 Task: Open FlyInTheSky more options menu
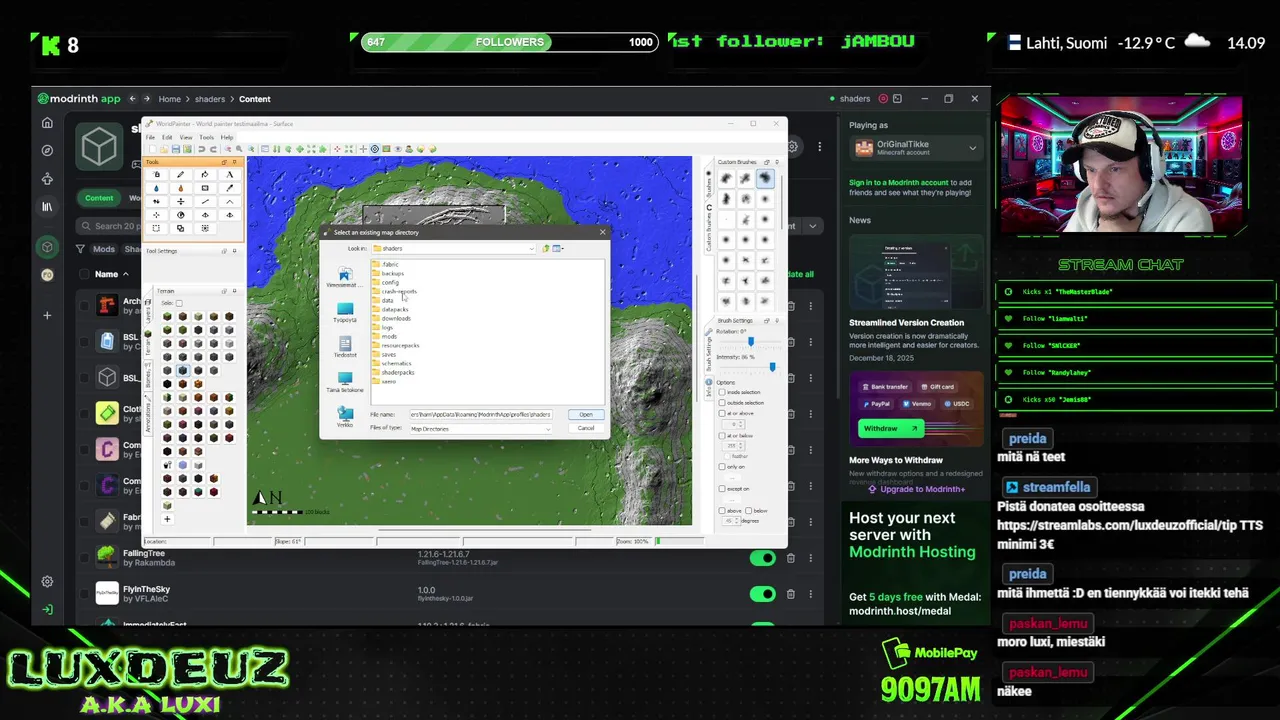tap(811, 594)
